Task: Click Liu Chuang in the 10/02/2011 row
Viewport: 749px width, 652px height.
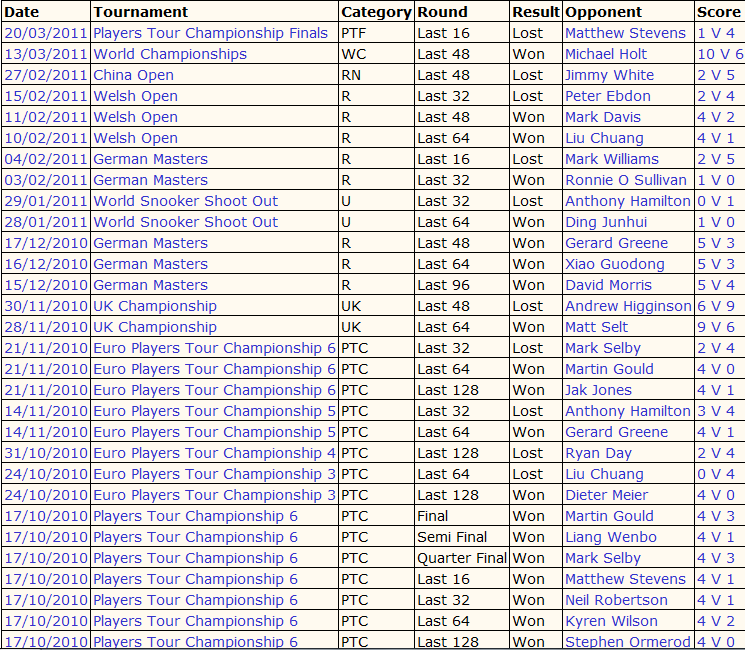Action: 604,138
